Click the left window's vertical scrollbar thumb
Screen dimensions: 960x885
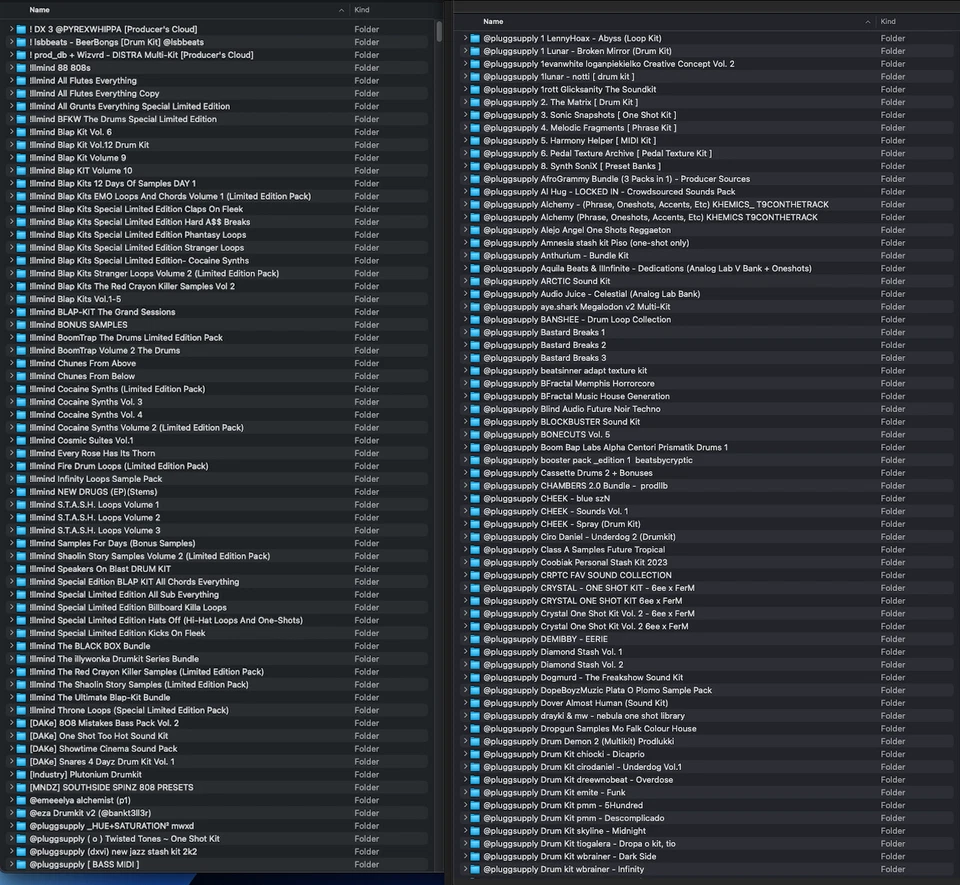[x=439, y=32]
